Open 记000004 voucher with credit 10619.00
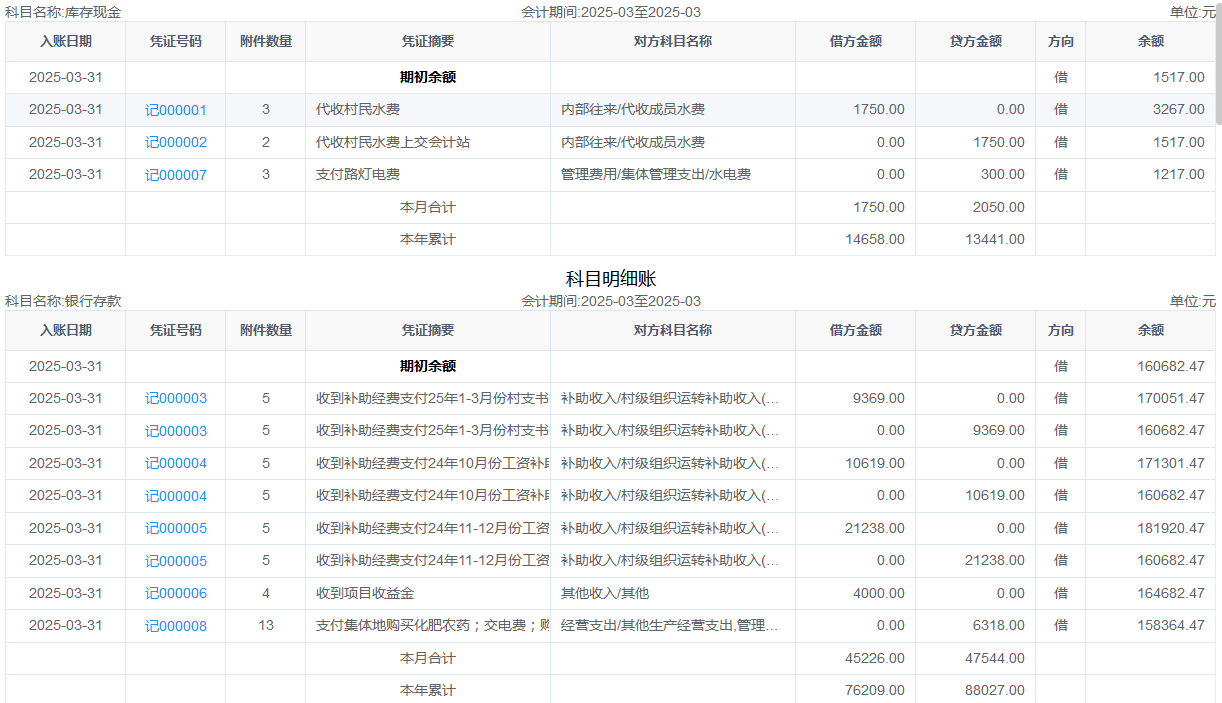This screenshot has width=1222, height=703. (x=176, y=496)
